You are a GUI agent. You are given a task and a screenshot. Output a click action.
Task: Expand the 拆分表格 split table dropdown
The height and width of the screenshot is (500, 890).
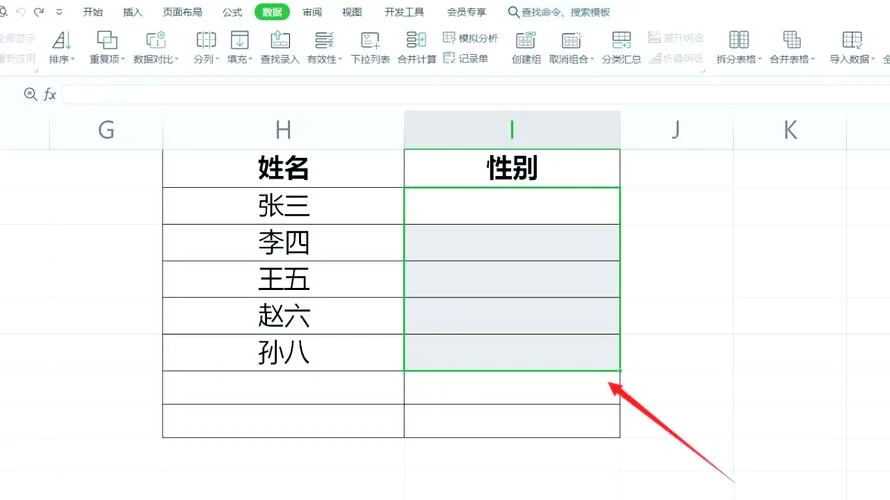tap(759, 59)
